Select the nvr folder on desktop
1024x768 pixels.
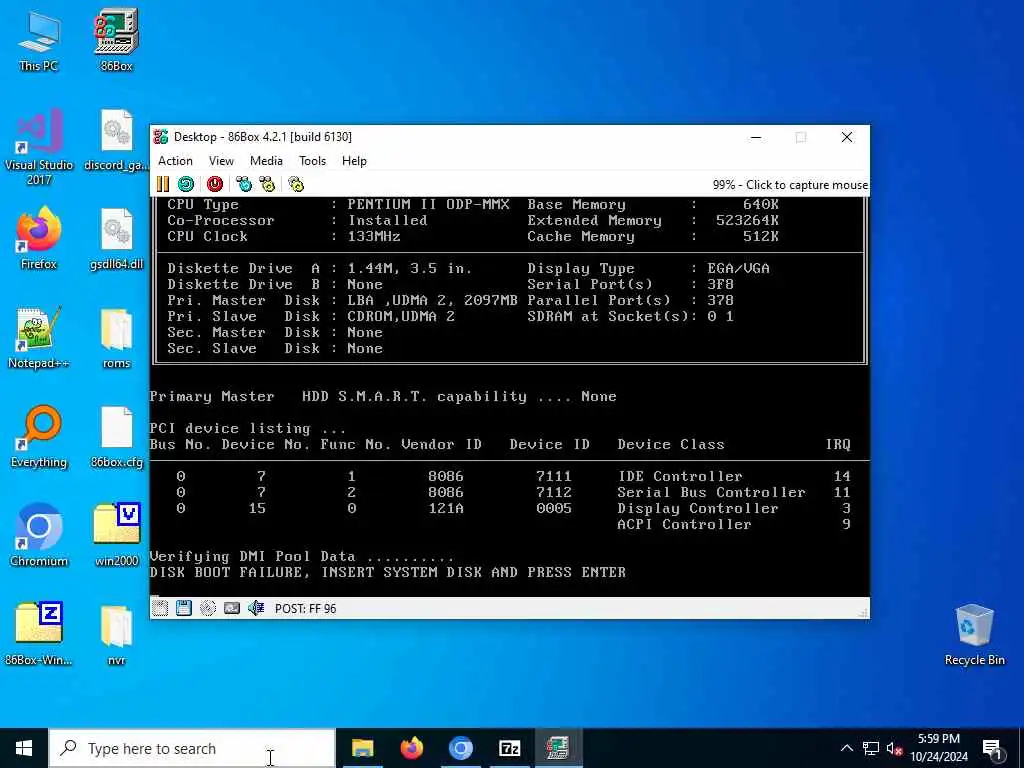coord(117,634)
